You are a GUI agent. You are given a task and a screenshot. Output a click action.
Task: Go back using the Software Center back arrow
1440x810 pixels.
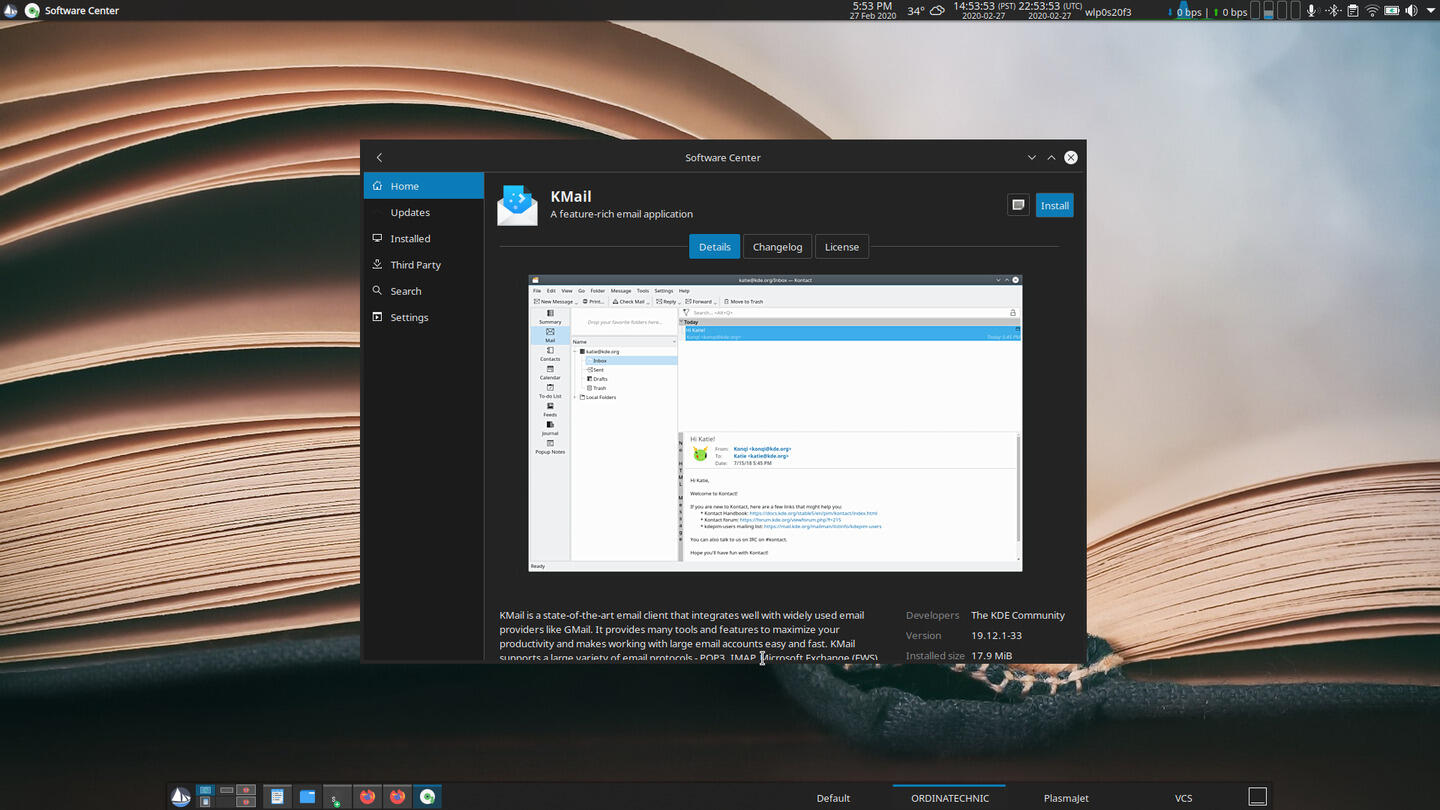(379, 157)
